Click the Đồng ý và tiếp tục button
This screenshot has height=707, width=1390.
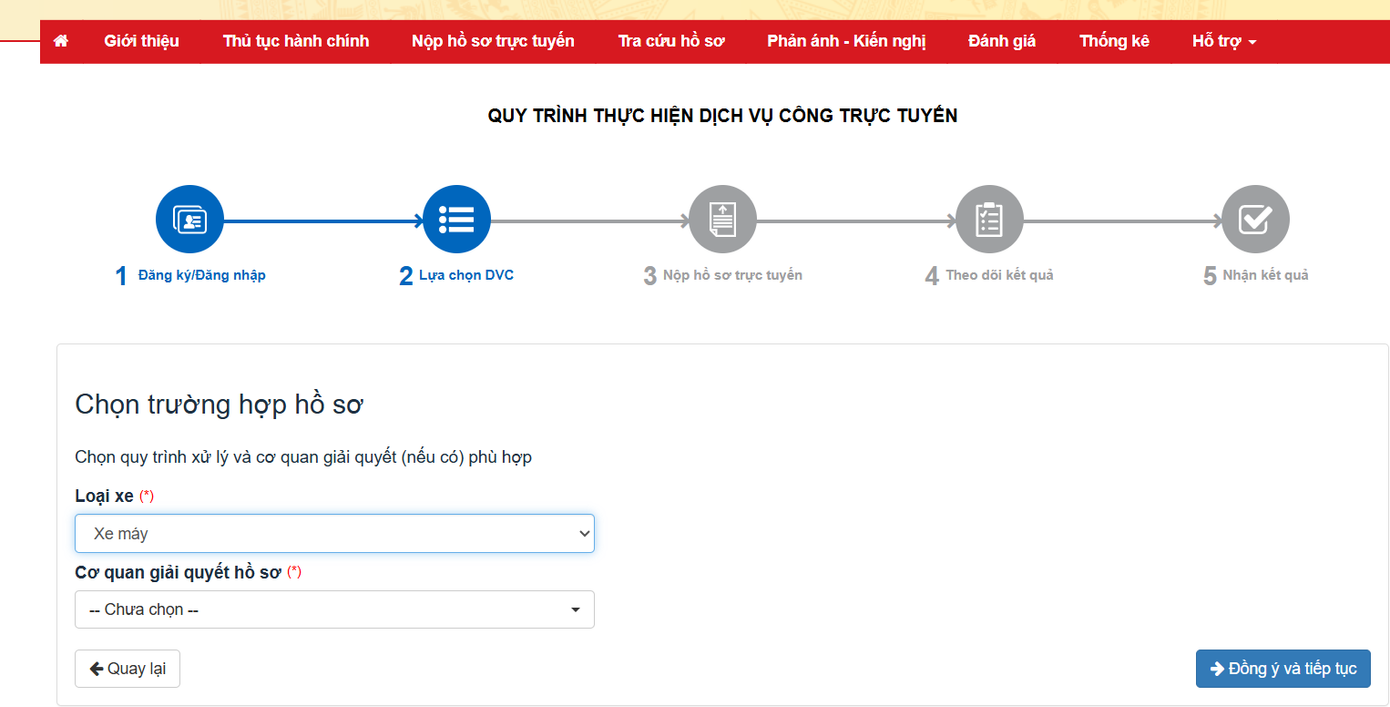(1283, 668)
